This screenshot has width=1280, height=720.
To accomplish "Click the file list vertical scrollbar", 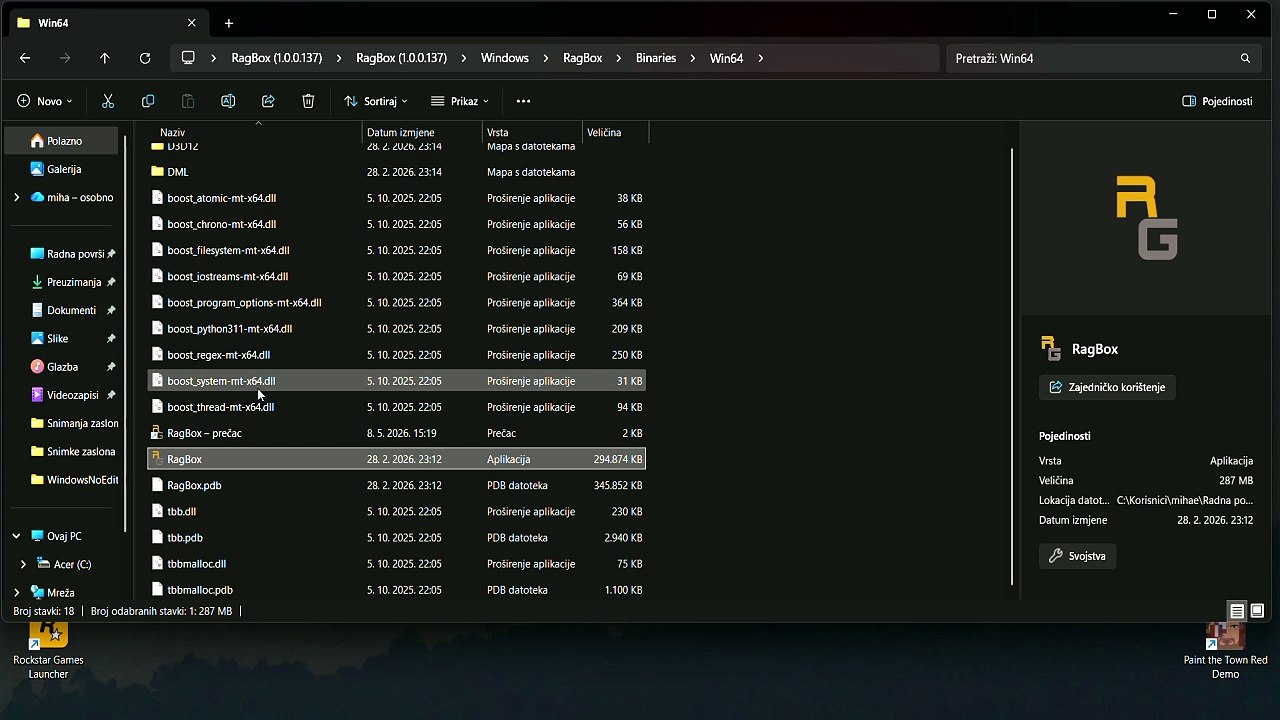I will coord(1012,366).
